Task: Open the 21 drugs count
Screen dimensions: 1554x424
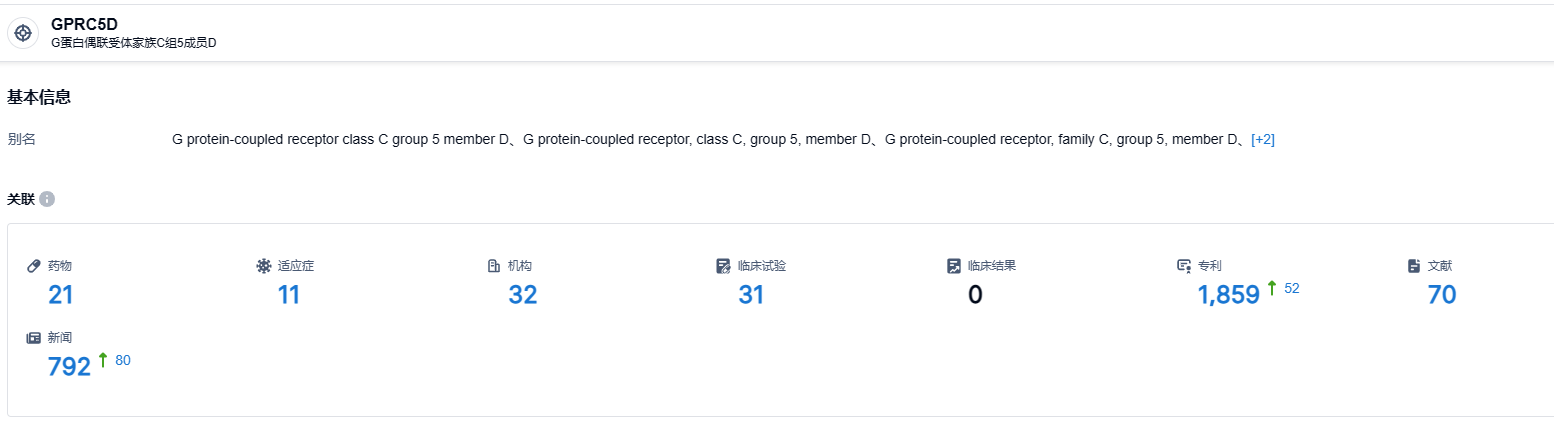Action: coord(61,295)
